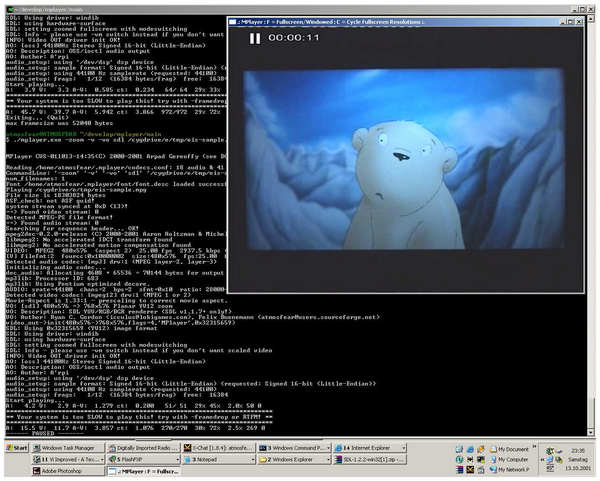Image resolution: width=600 pixels, height=481 pixels.
Task: Click the MPlayer window system menu icon
Action: pyautogui.click(x=233, y=22)
